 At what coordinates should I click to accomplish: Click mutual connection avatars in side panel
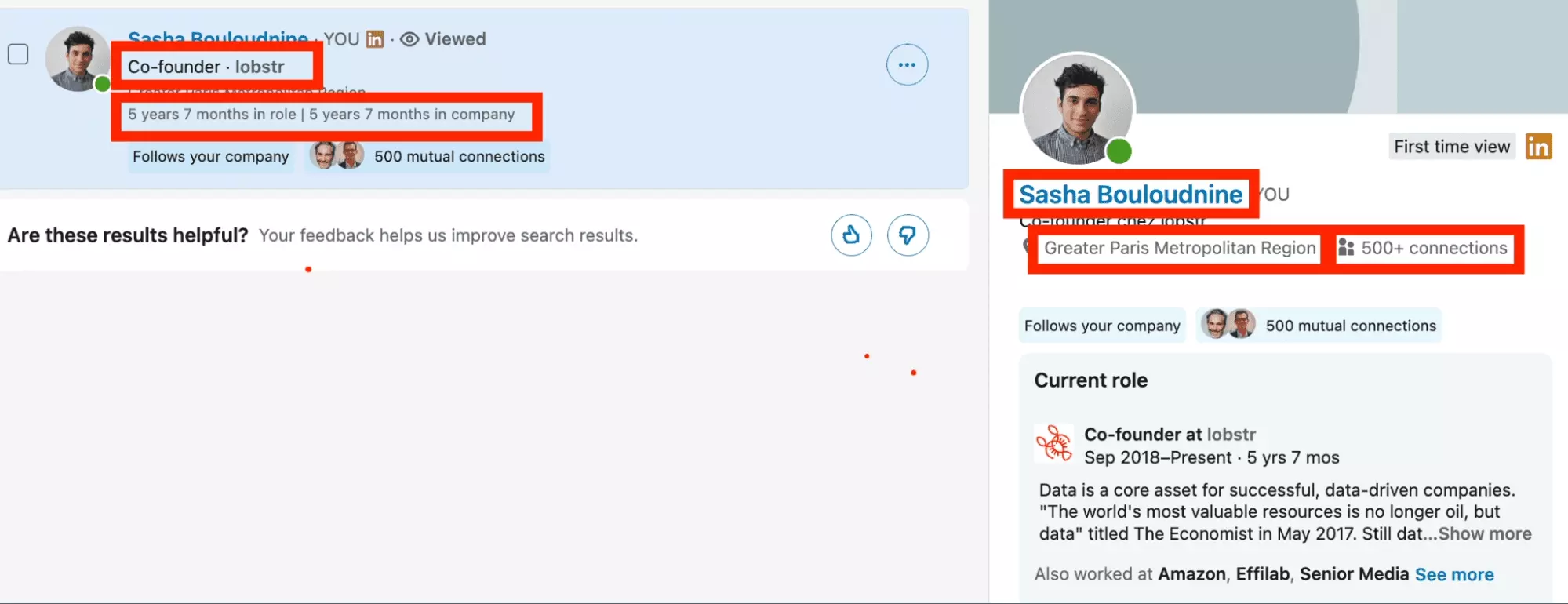tap(1228, 324)
